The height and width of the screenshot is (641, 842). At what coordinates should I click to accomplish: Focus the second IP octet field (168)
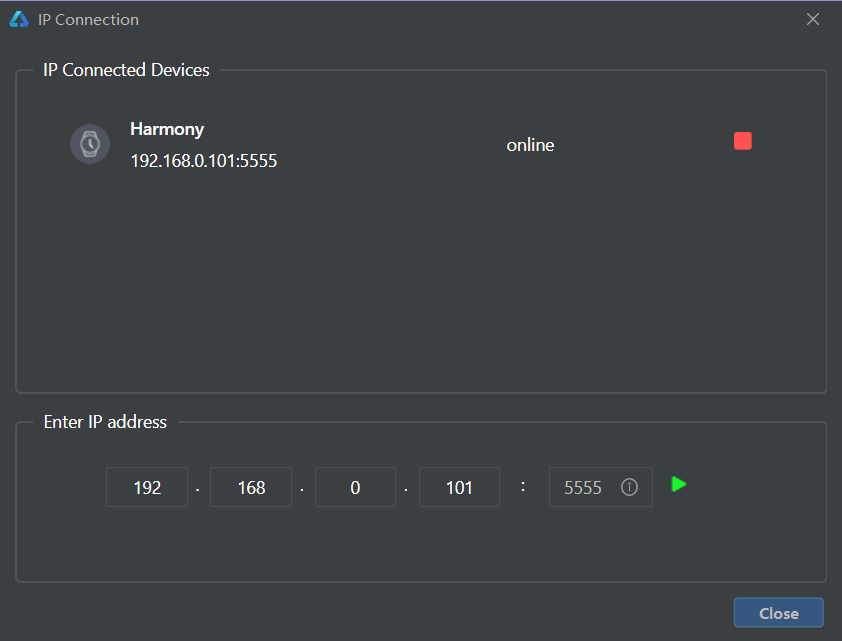(251, 487)
